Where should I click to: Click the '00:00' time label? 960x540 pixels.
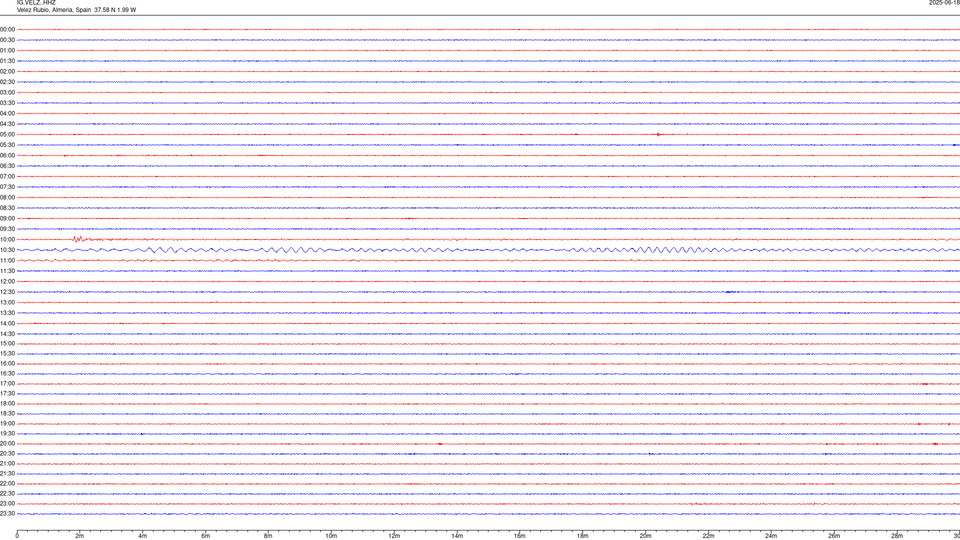[7, 29]
